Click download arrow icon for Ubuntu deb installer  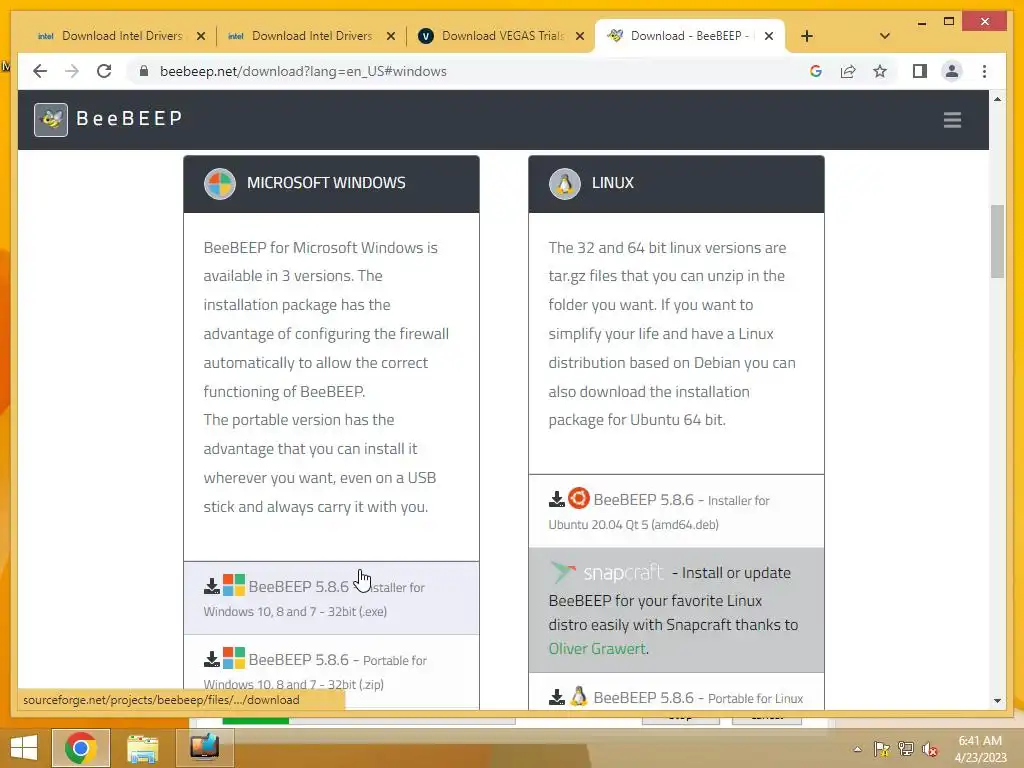[556, 499]
